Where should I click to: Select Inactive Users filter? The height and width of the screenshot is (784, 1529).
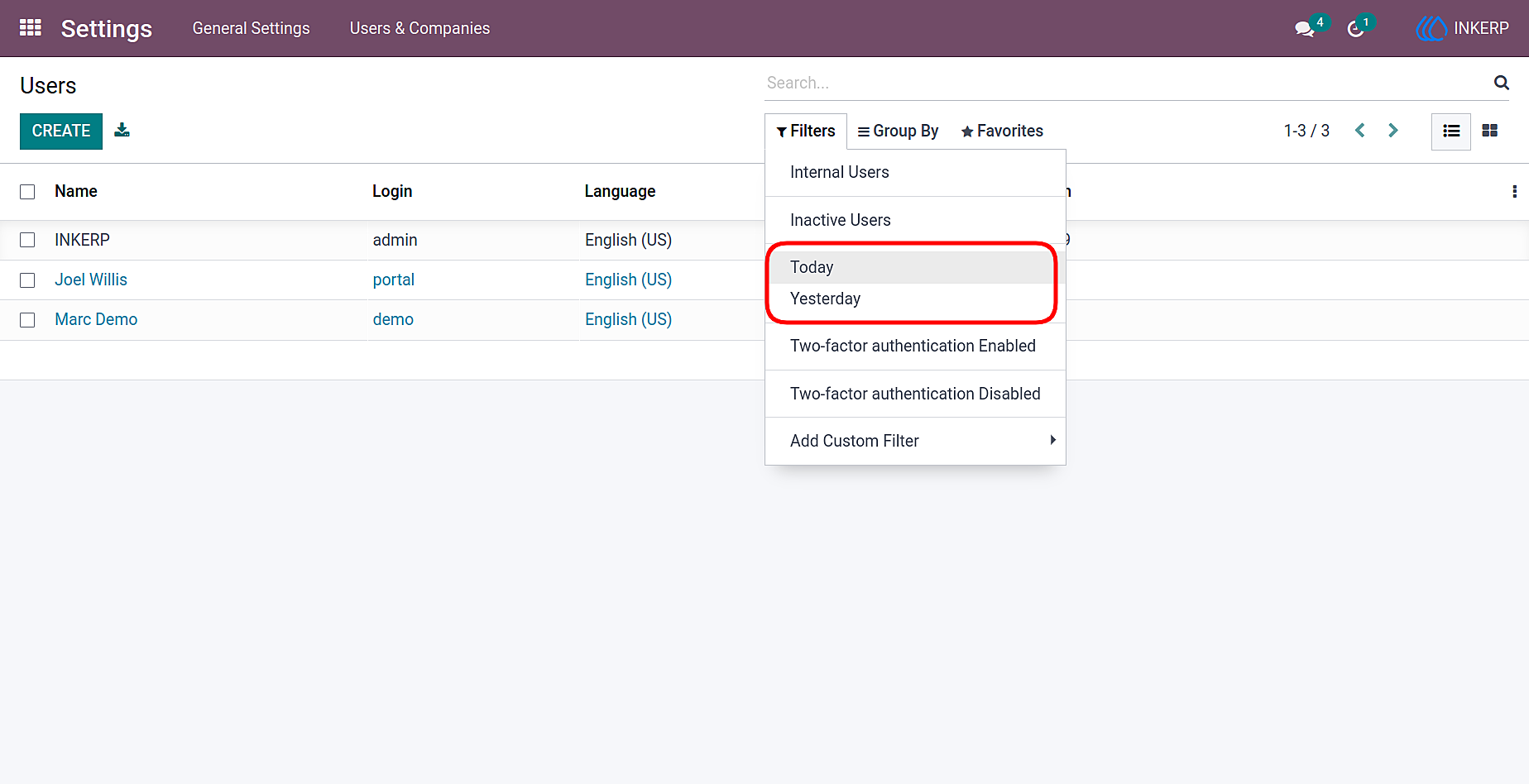tap(915, 220)
